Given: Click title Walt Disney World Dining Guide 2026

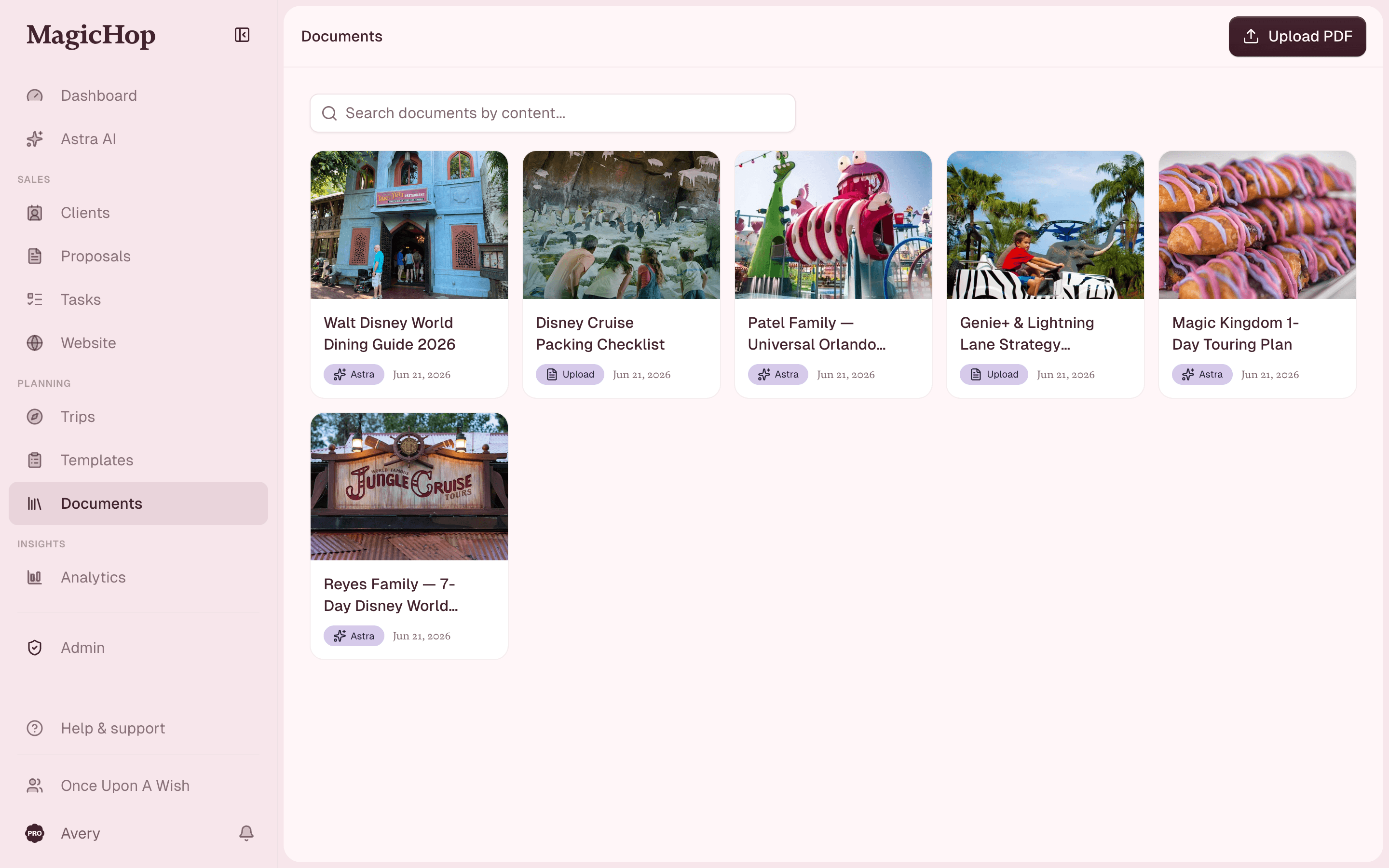Looking at the screenshot, I should [390, 334].
